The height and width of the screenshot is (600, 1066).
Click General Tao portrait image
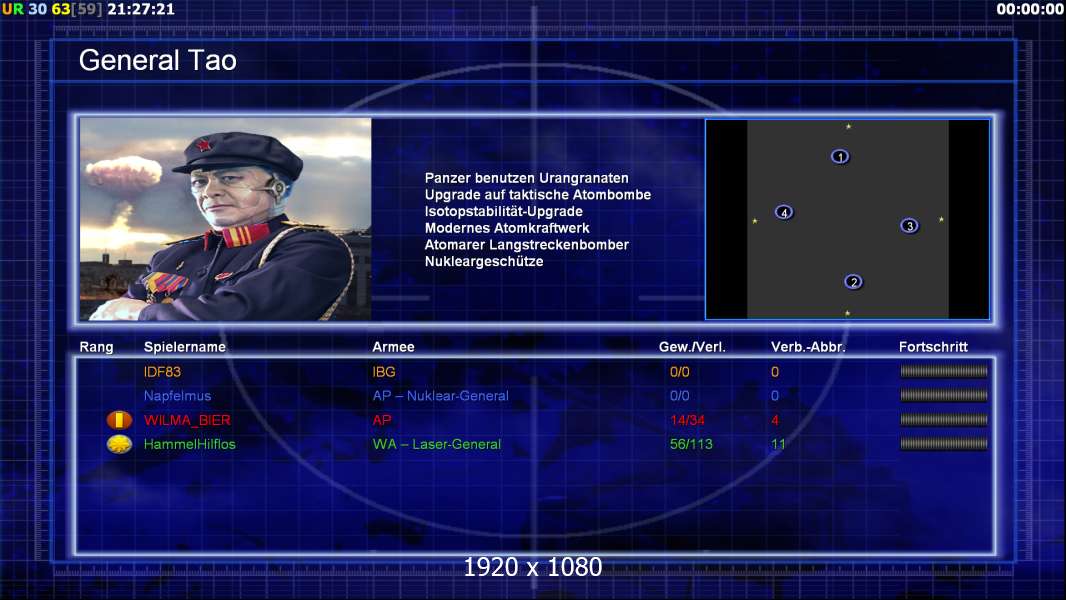click(x=226, y=219)
